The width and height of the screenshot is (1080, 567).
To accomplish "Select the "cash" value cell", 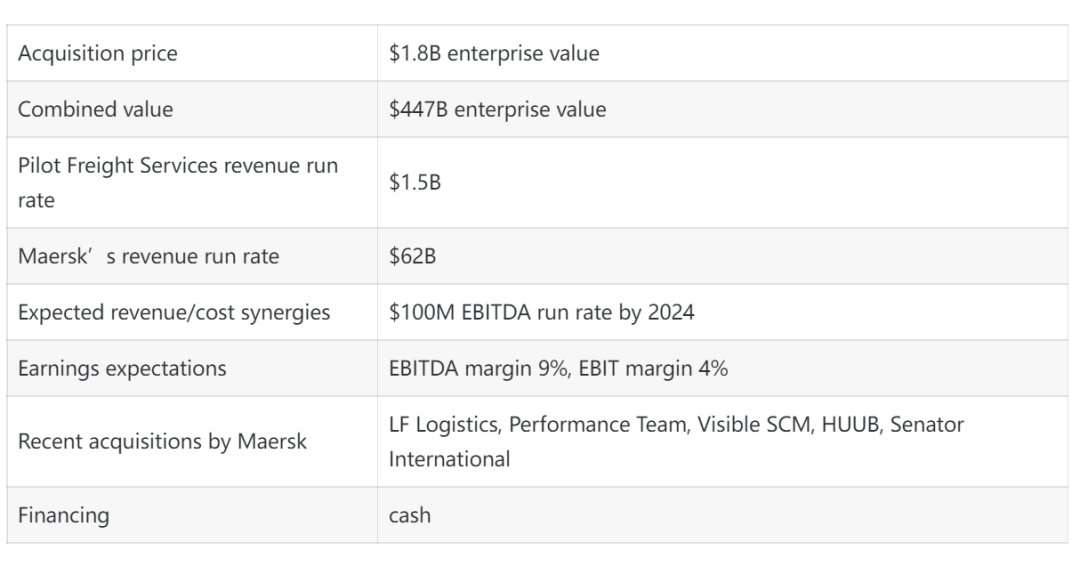I will tap(410, 516).
